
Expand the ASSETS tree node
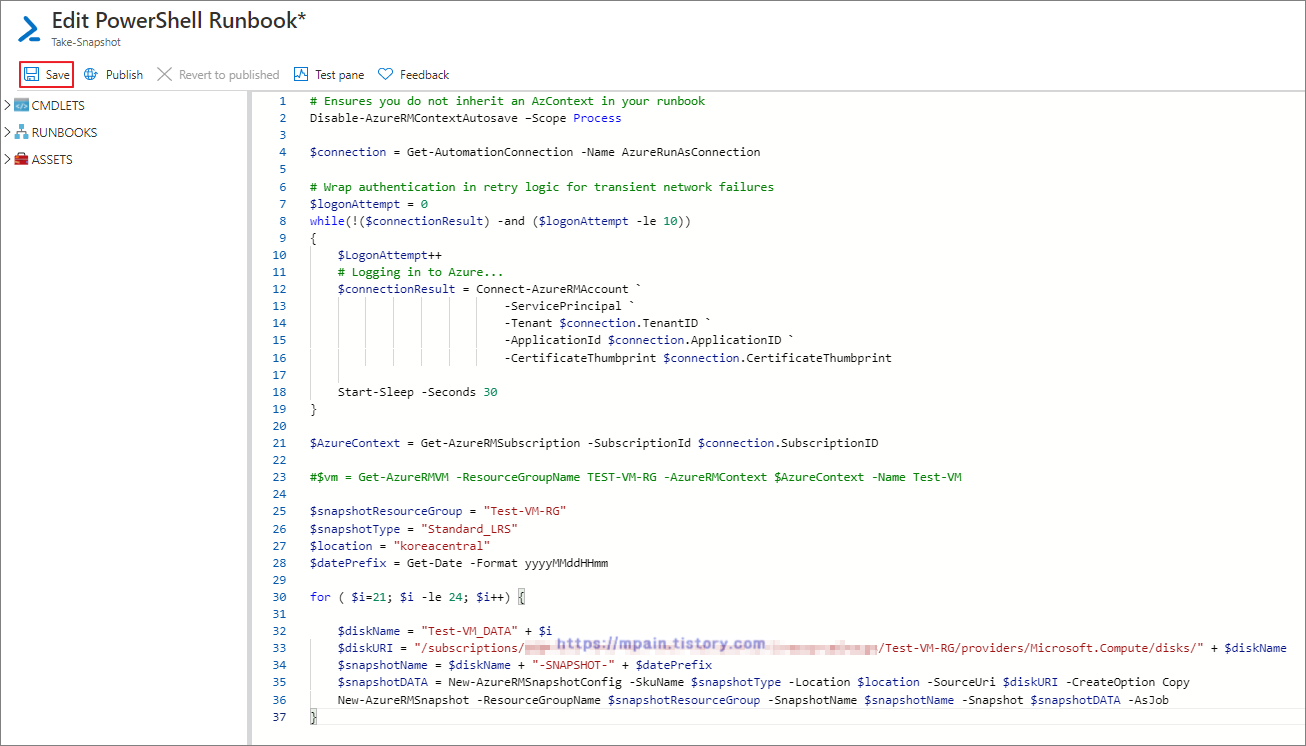[x=8, y=159]
